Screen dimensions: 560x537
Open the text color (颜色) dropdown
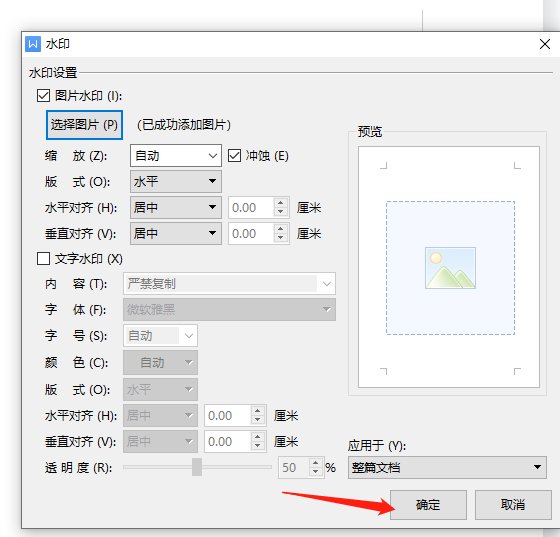click(160, 362)
